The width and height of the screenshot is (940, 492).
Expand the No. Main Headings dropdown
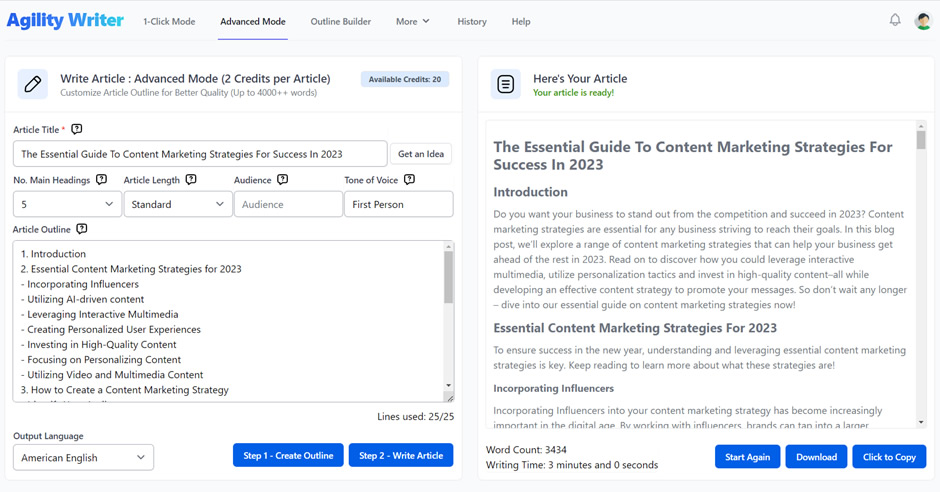(67, 204)
